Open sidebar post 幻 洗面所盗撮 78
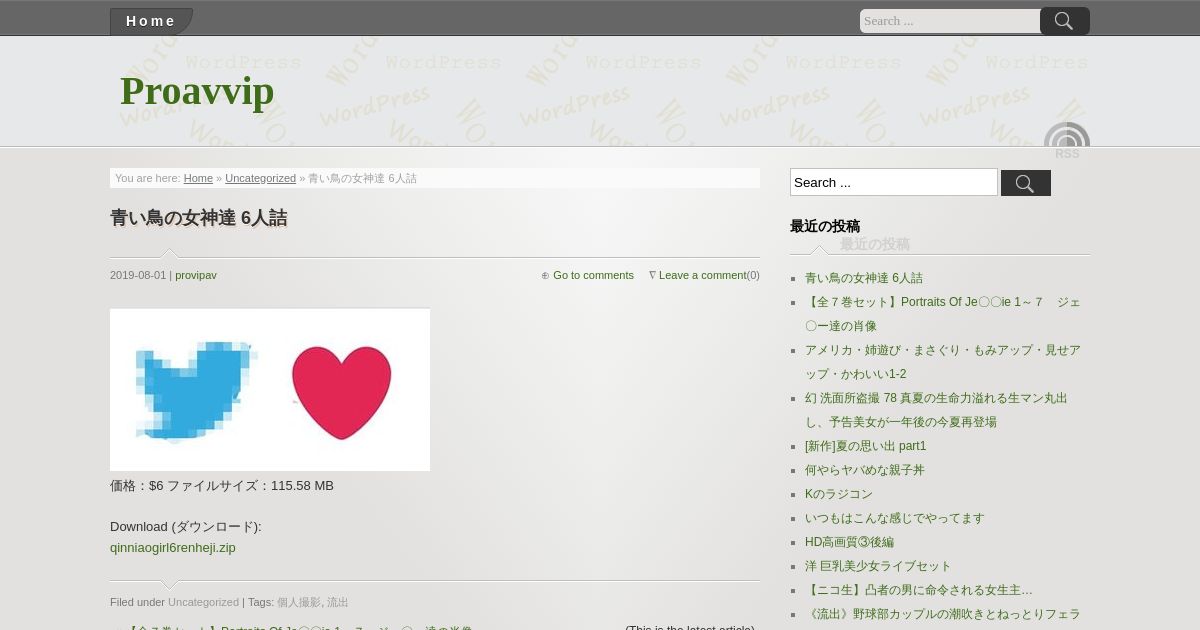Image resolution: width=1200 pixels, height=630 pixels. pyautogui.click(x=936, y=410)
